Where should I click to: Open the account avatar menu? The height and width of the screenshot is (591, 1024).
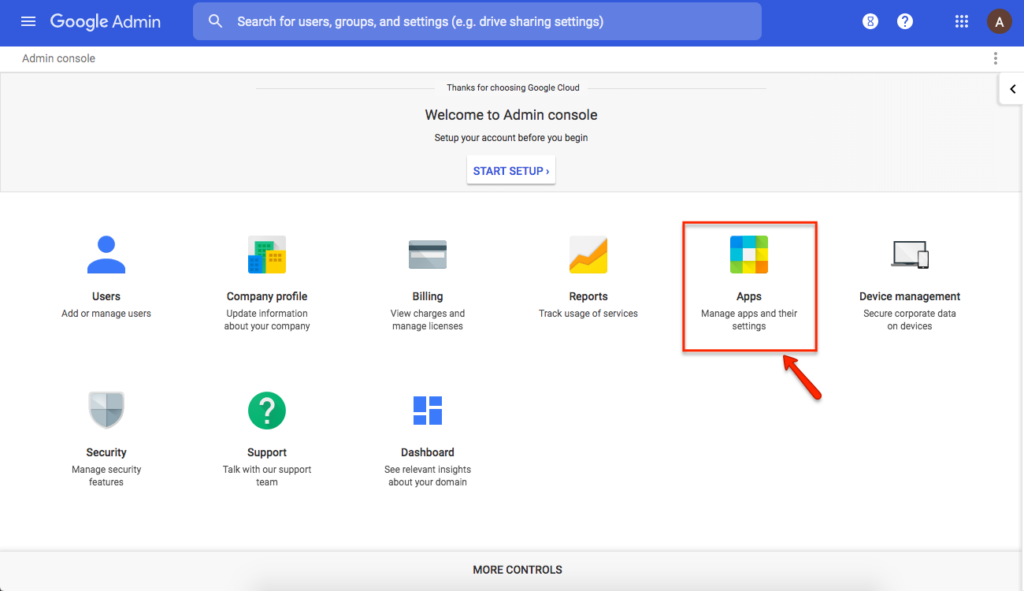[999, 22]
